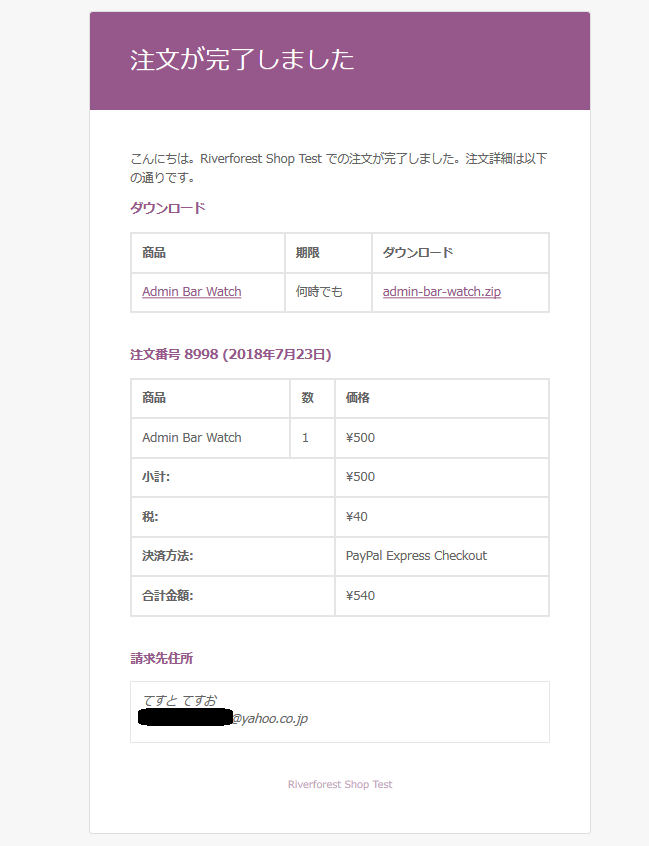Click the 注文番号 8998 order heading
The image size is (649, 846).
230,354
